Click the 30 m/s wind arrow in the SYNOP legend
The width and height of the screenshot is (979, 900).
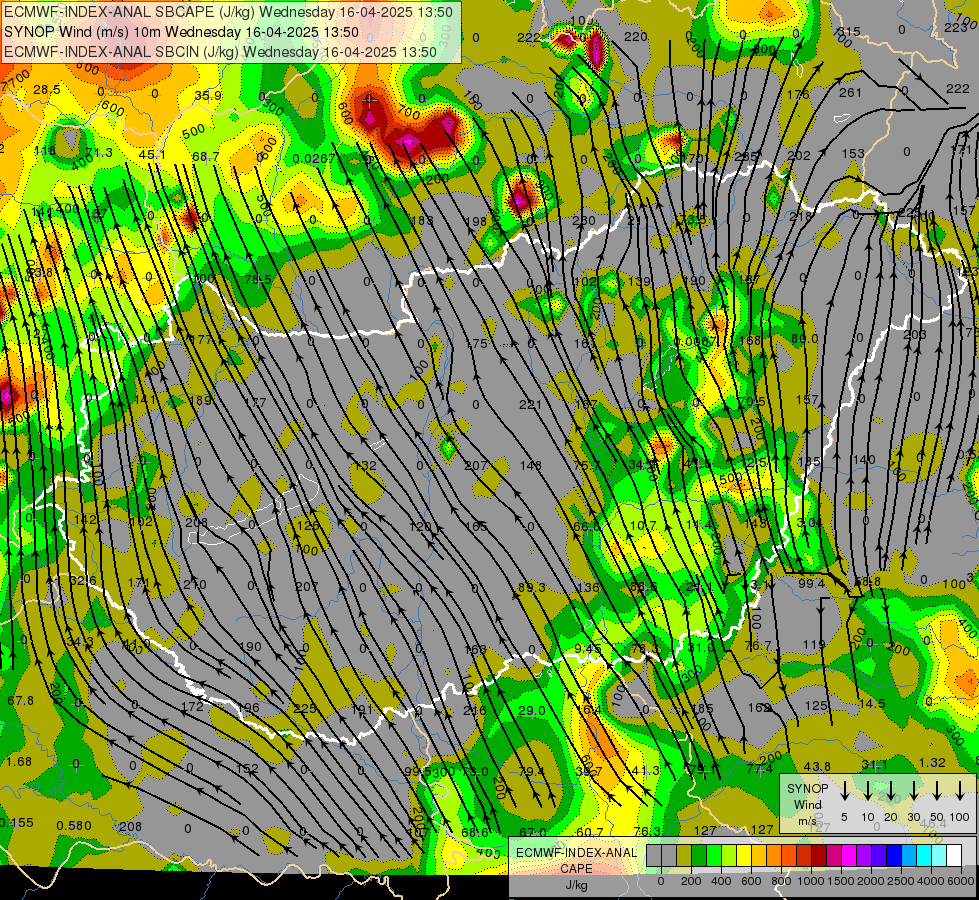[913, 791]
